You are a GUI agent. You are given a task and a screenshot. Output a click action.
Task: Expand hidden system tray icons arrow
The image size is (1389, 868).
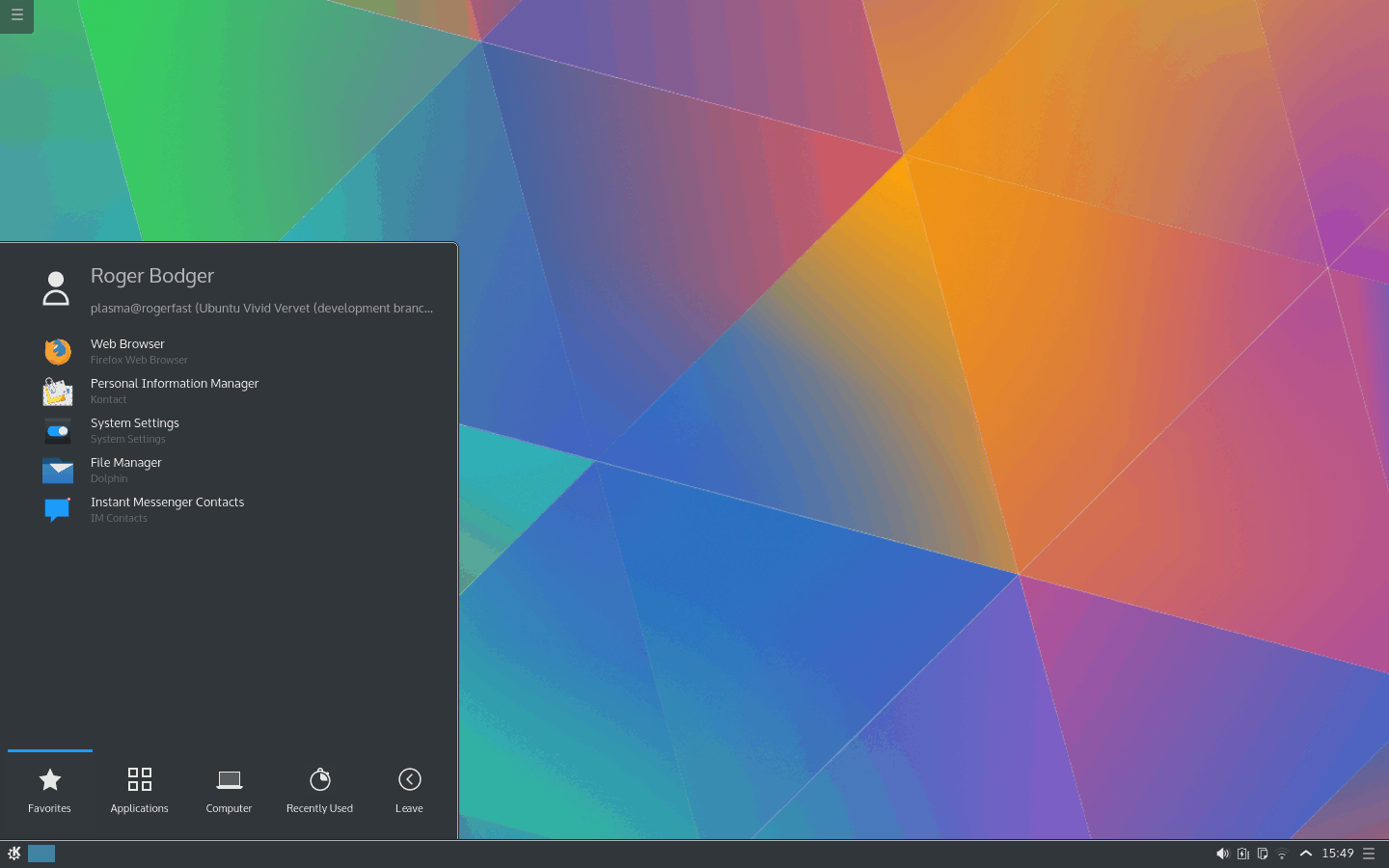click(1306, 854)
